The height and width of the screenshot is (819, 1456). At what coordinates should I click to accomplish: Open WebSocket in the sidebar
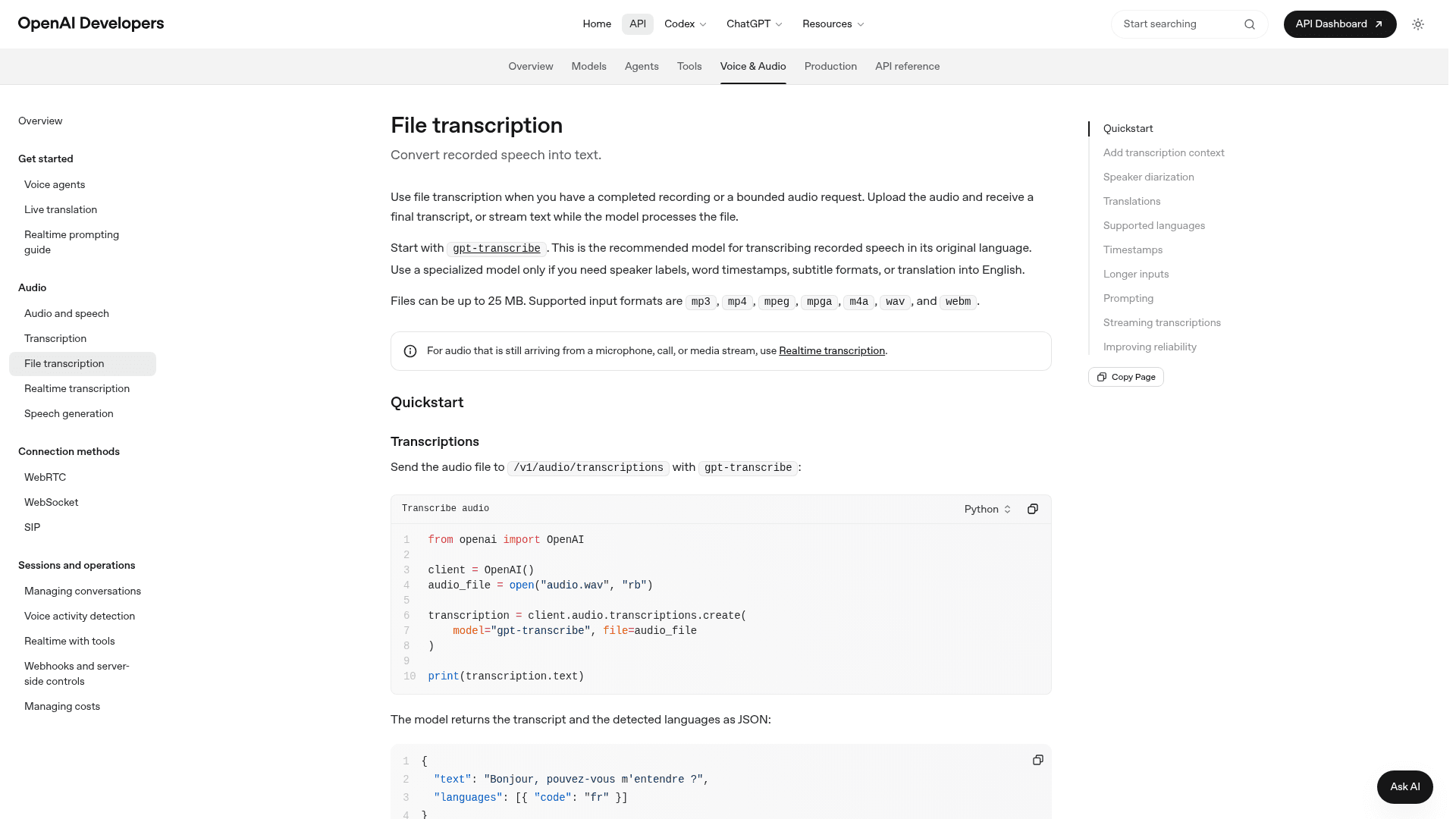point(51,503)
